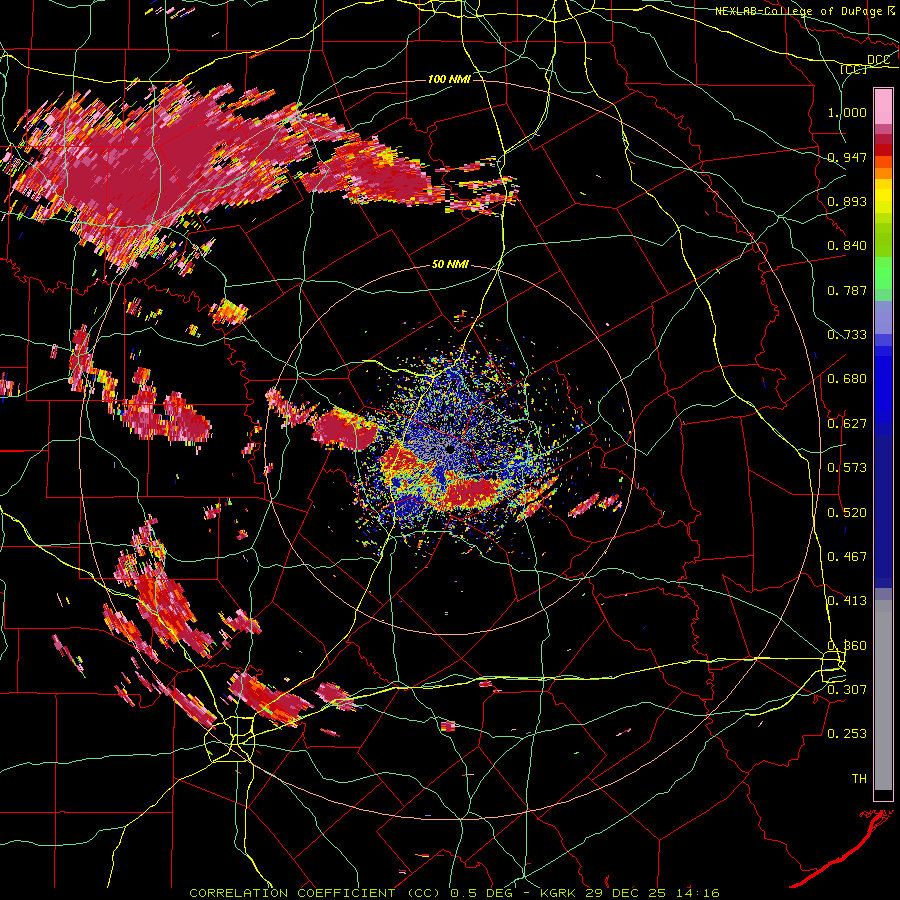Image resolution: width=900 pixels, height=900 pixels.
Task: Select the 1.000 value on the color scale
Action: tap(847, 112)
